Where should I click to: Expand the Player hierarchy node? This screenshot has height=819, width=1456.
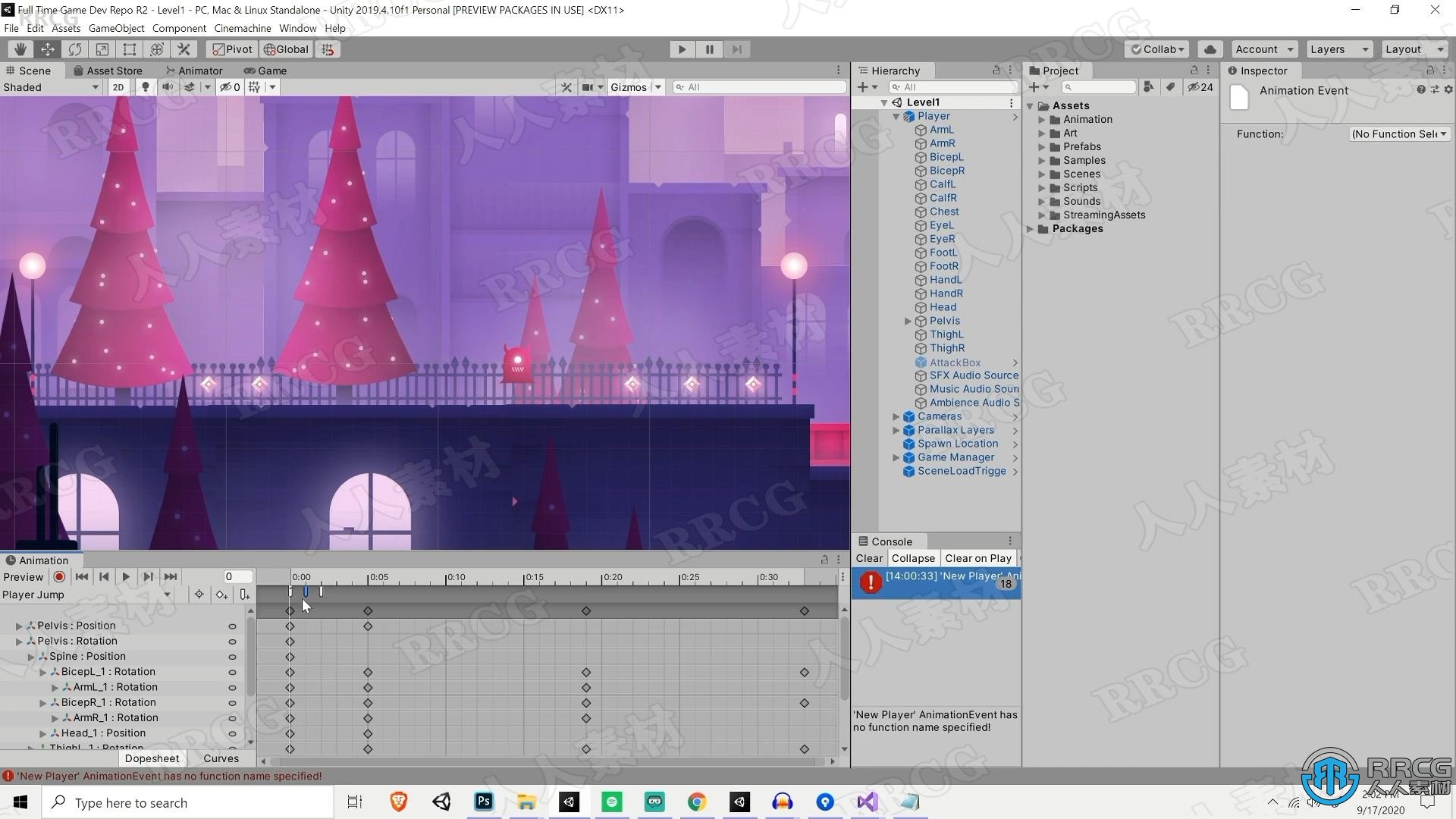pos(897,116)
